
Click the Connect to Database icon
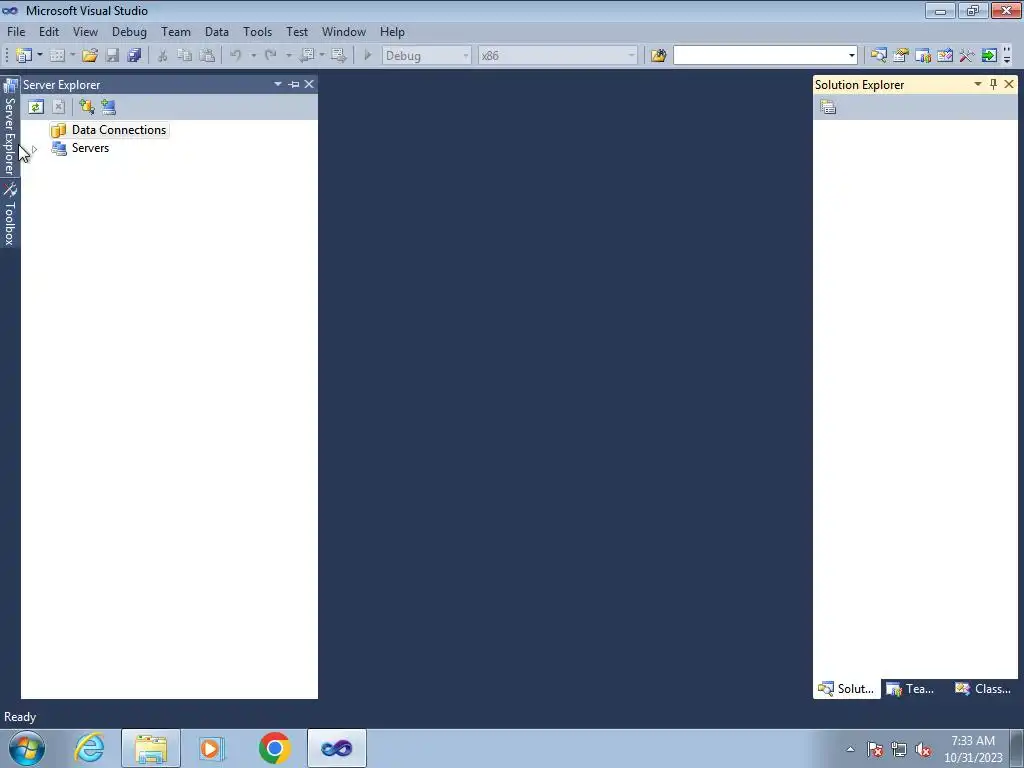tap(86, 106)
